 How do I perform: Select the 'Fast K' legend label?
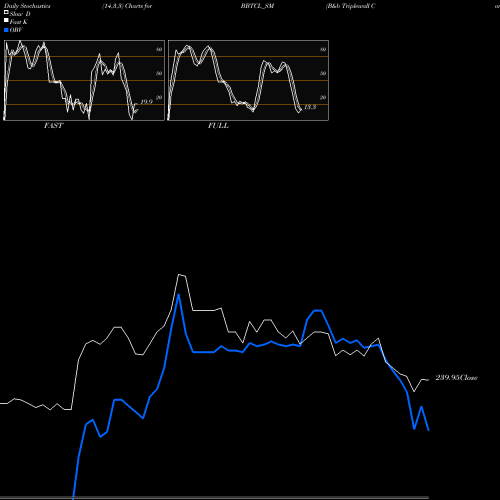tap(19, 22)
